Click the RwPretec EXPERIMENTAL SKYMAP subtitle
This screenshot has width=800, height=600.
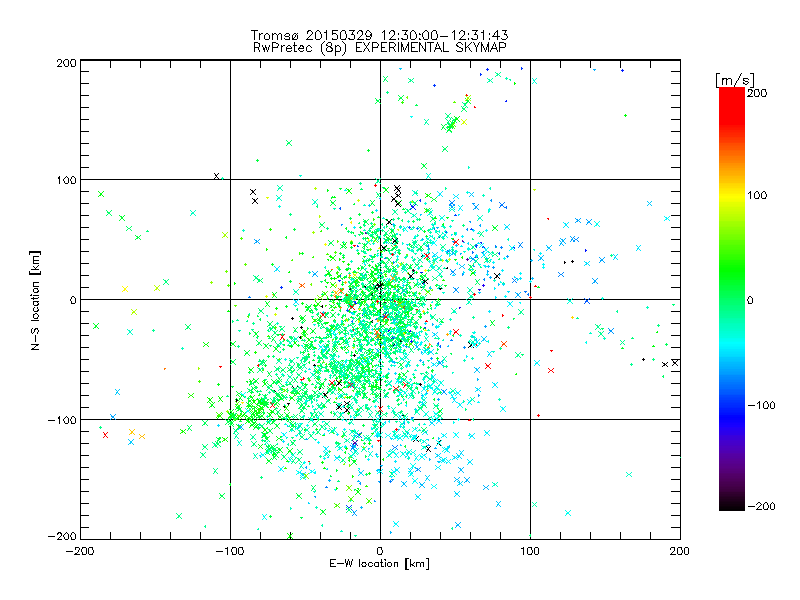[380, 48]
